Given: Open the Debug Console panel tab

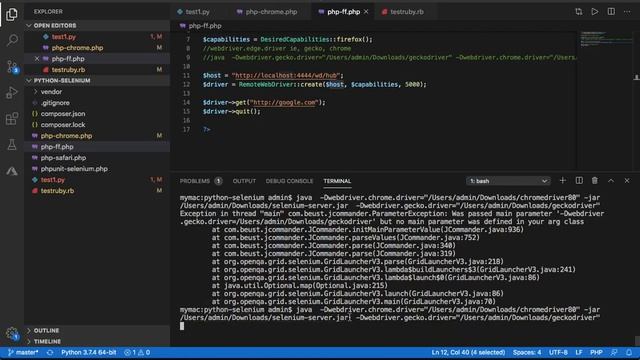Looking at the screenshot, I should click(x=289, y=181).
